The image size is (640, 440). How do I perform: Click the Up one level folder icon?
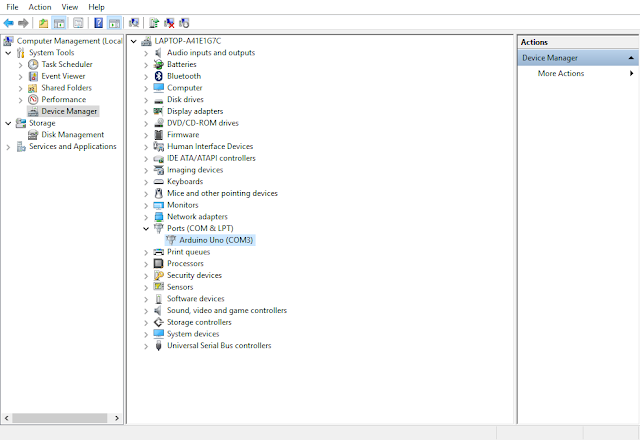43,23
